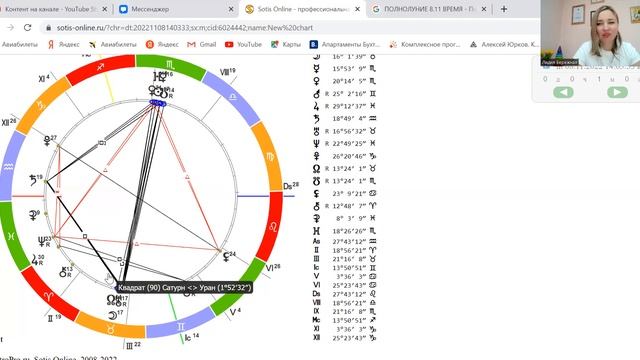Viewport: 640px width, 360px height.
Task: Select the Neptune row 22°49'25"
Action: point(344,144)
